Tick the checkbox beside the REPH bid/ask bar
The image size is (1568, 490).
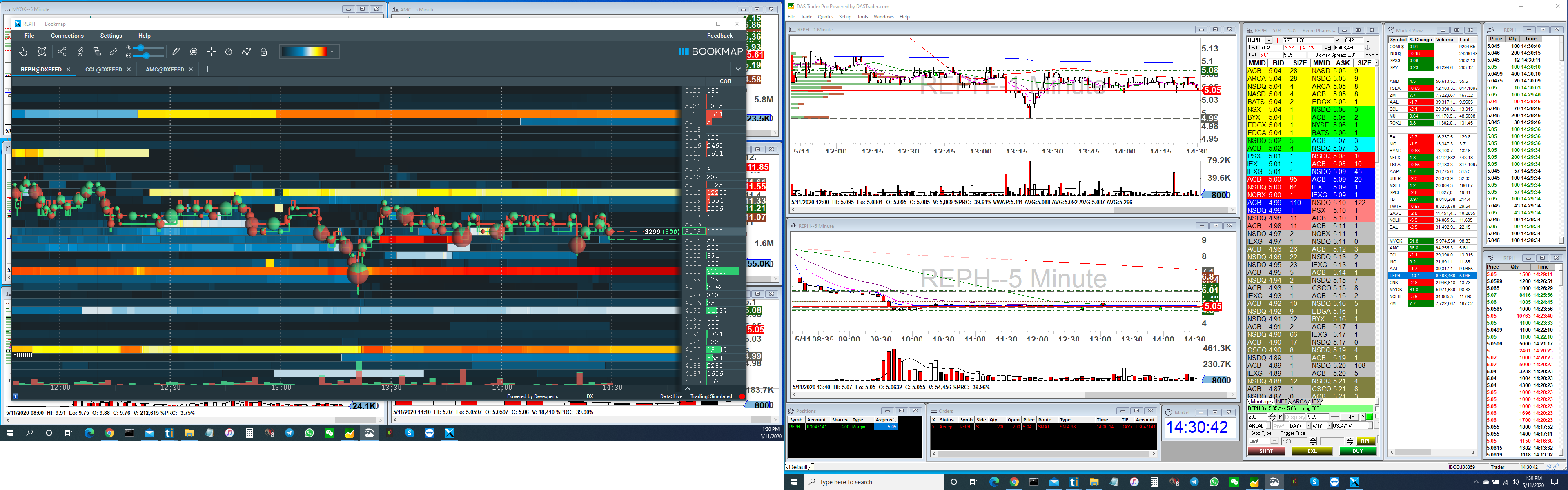click(1377, 409)
